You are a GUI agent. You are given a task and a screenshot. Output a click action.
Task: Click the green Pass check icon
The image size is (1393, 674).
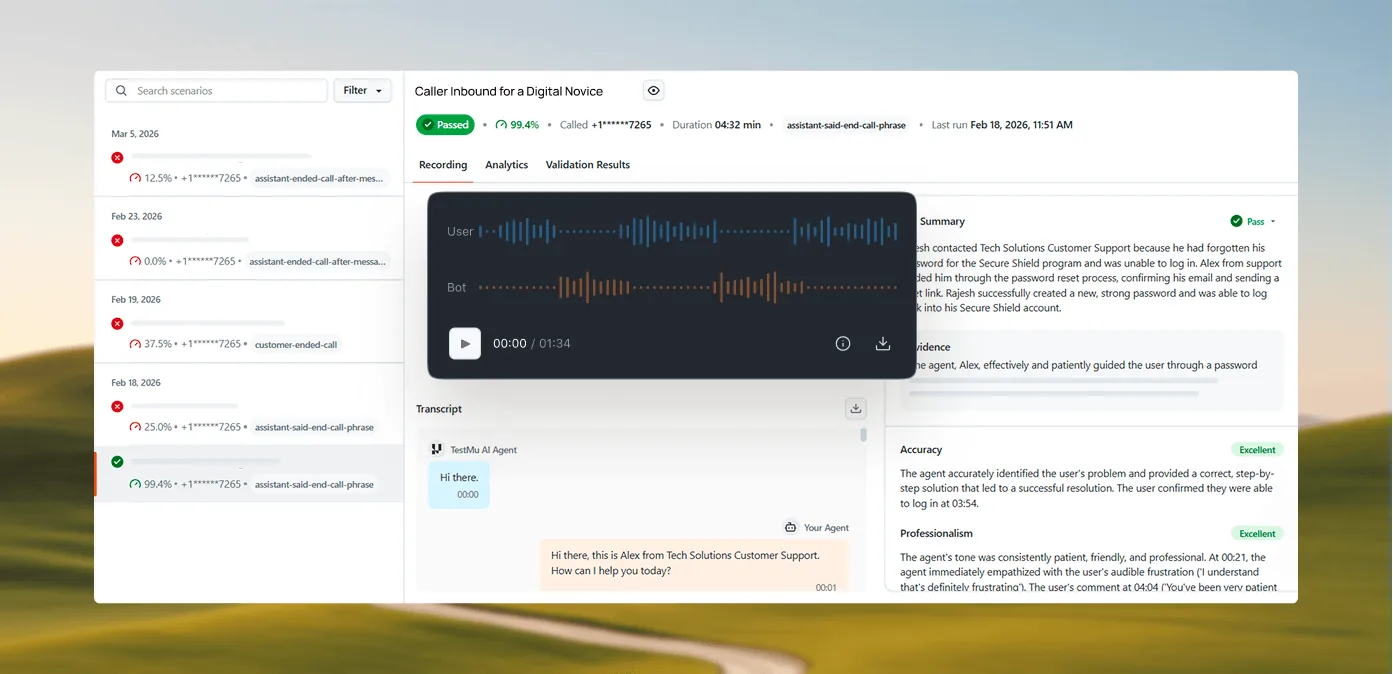1237,221
